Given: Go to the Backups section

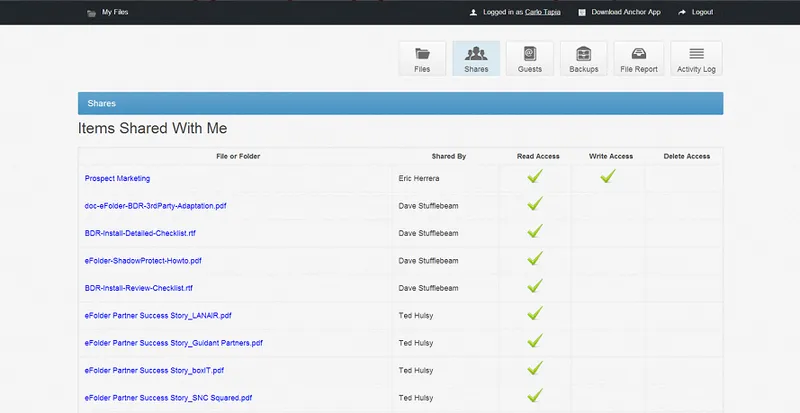Looking at the screenshot, I should pos(584,59).
